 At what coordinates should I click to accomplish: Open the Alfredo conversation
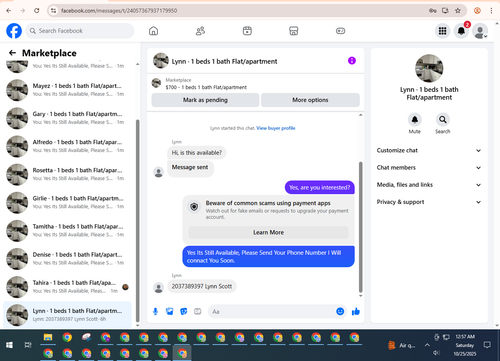coord(67,146)
